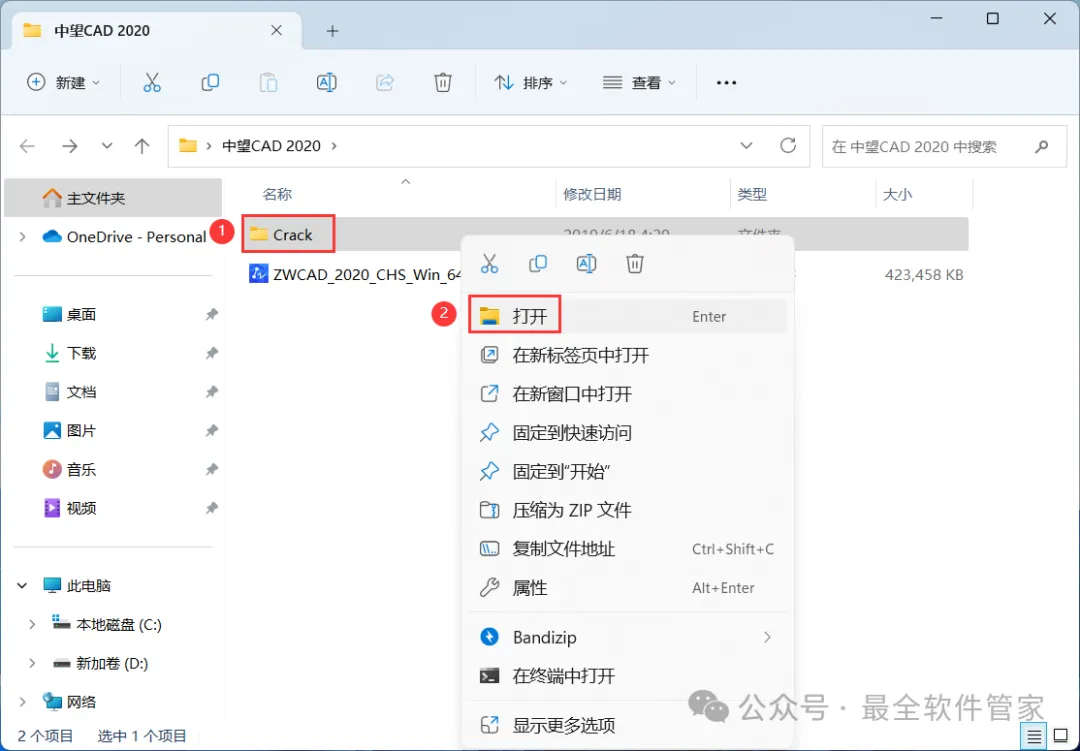Open 下载 in the sidebar
This screenshot has width=1080, height=751.
pyautogui.click(x=81, y=353)
